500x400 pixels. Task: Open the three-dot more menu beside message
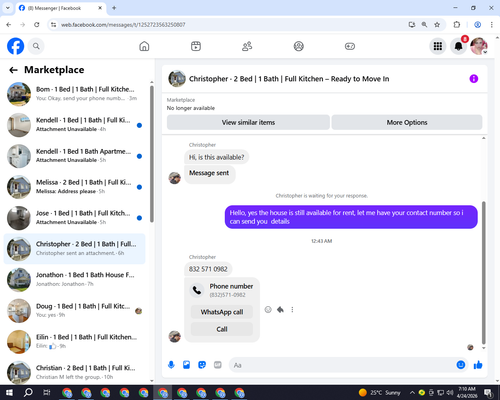coord(292,310)
